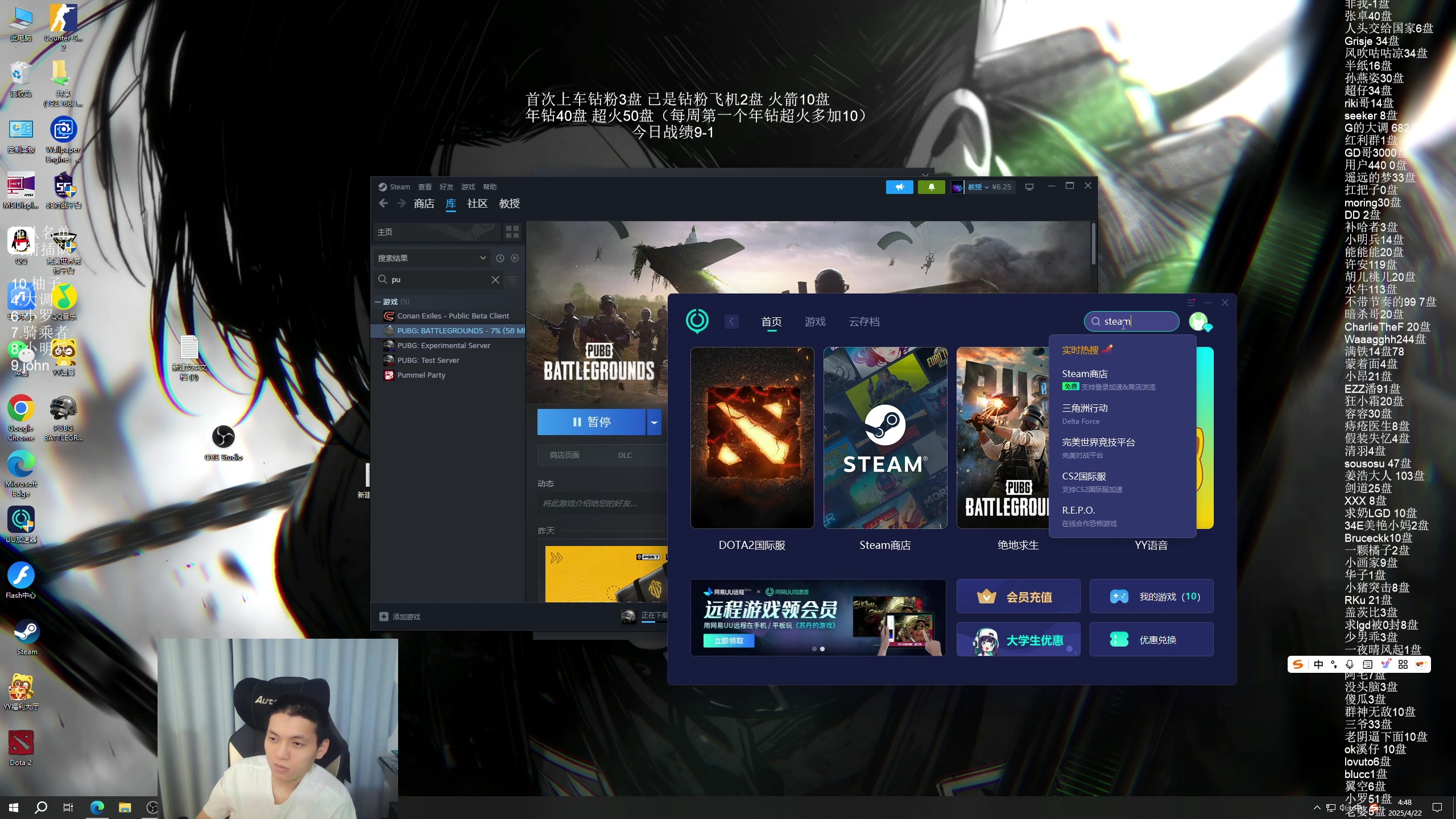The image size is (1456, 819).
Task: Open the pause button dropdown arrow
Action: 654,422
